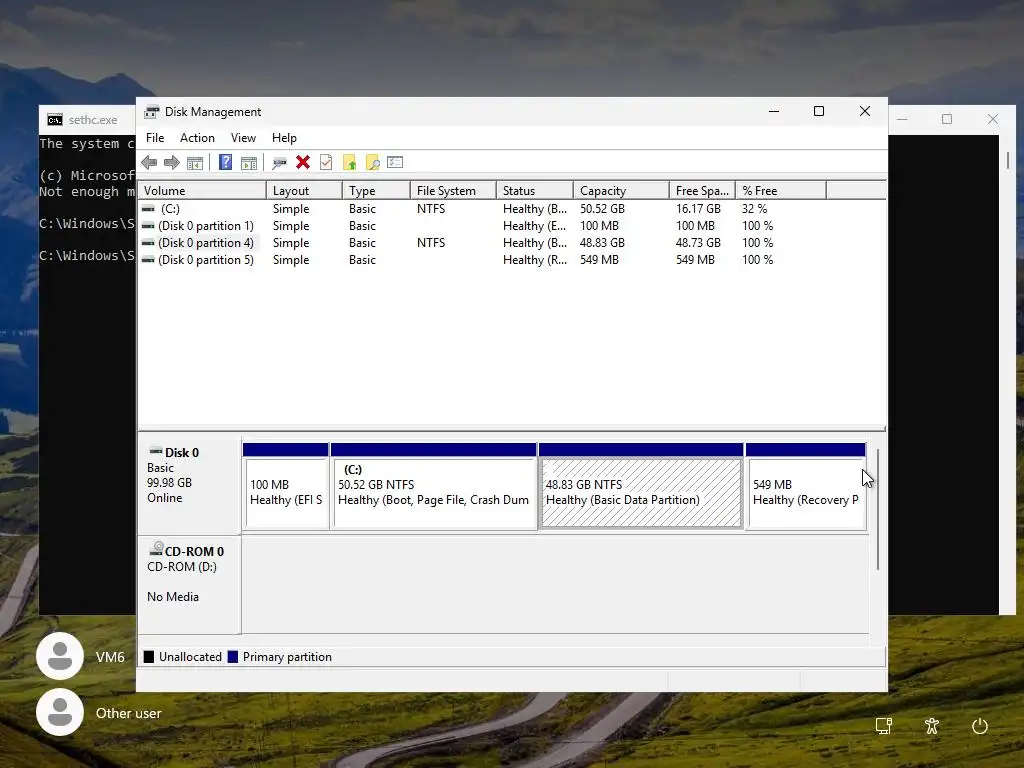Click the graphical view vertical scrollbar
The width and height of the screenshot is (1024, 768).
tap(878, 509)
